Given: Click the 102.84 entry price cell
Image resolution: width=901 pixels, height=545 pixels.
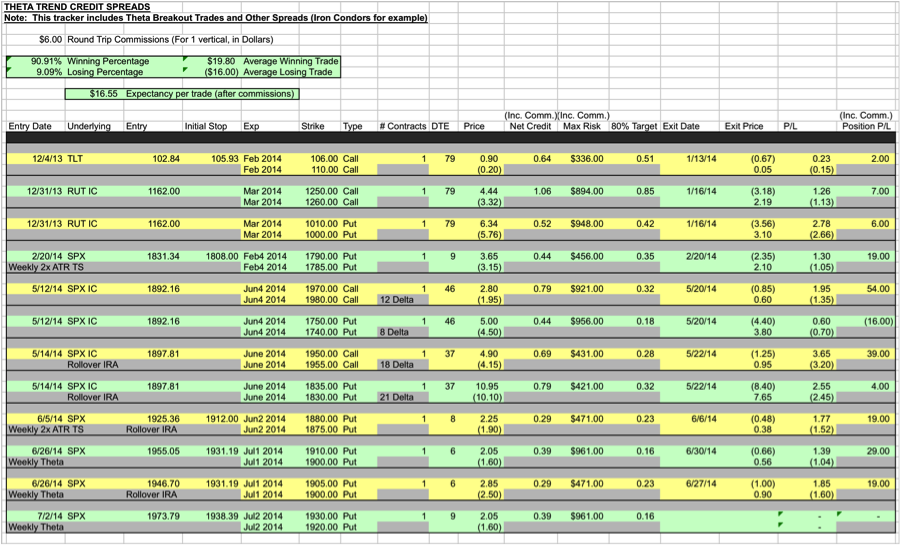Looking at the screenshot, I should 165,159.
